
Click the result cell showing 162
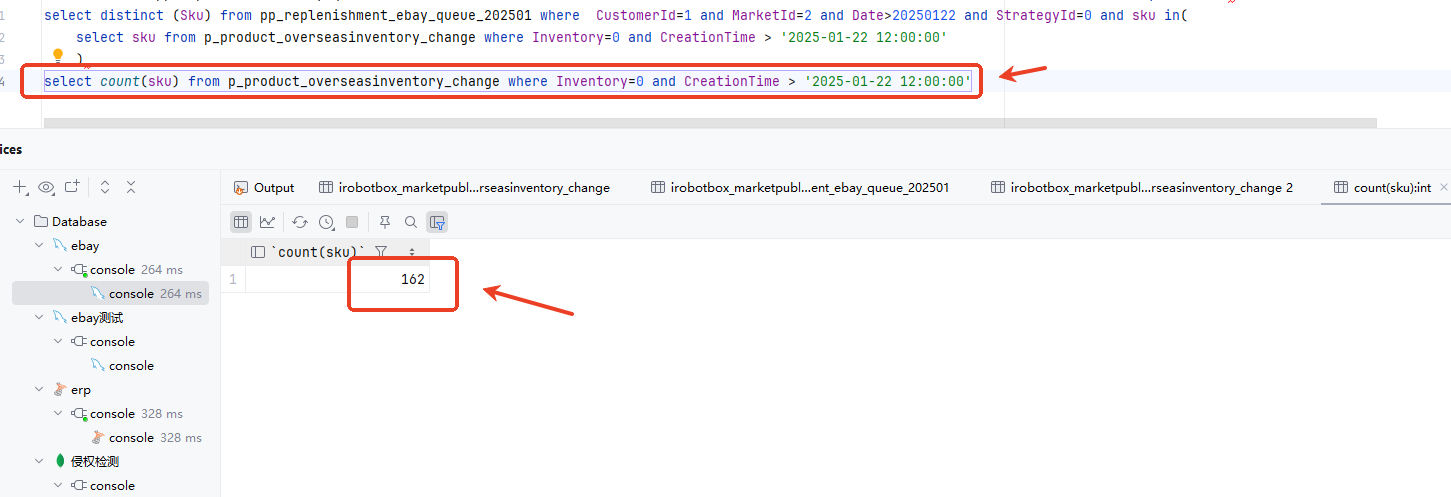pyautogui.click(x=337, y=279)
